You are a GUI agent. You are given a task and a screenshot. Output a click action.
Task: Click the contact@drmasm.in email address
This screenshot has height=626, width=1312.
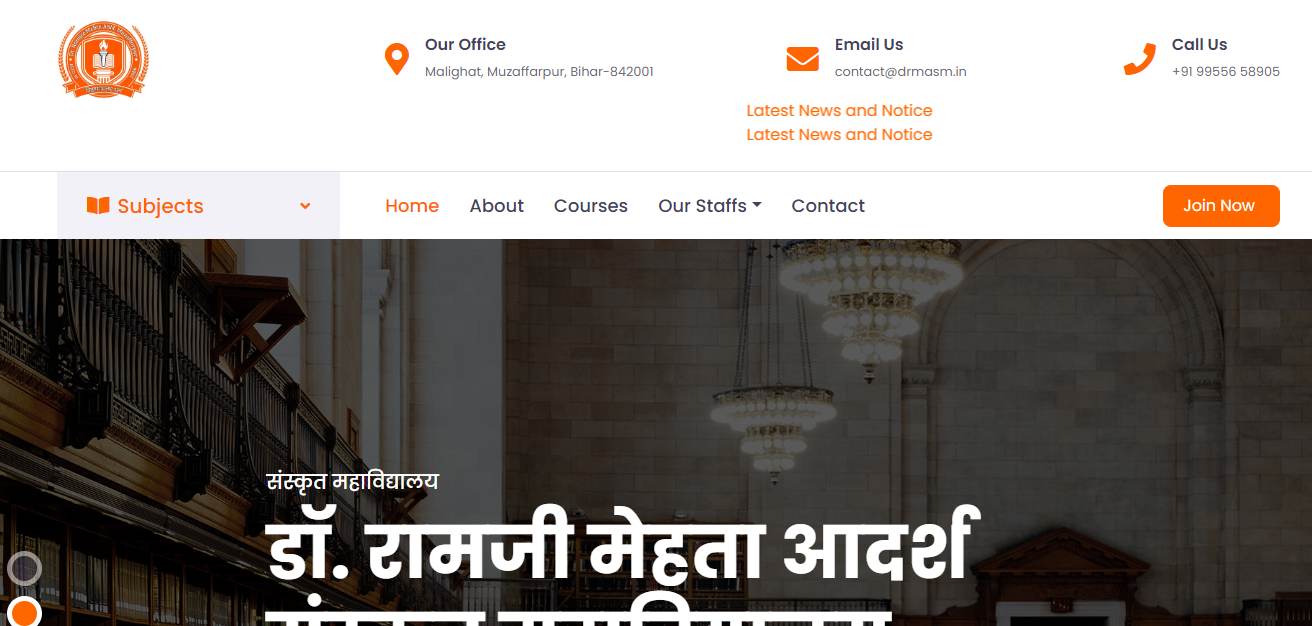900,72
